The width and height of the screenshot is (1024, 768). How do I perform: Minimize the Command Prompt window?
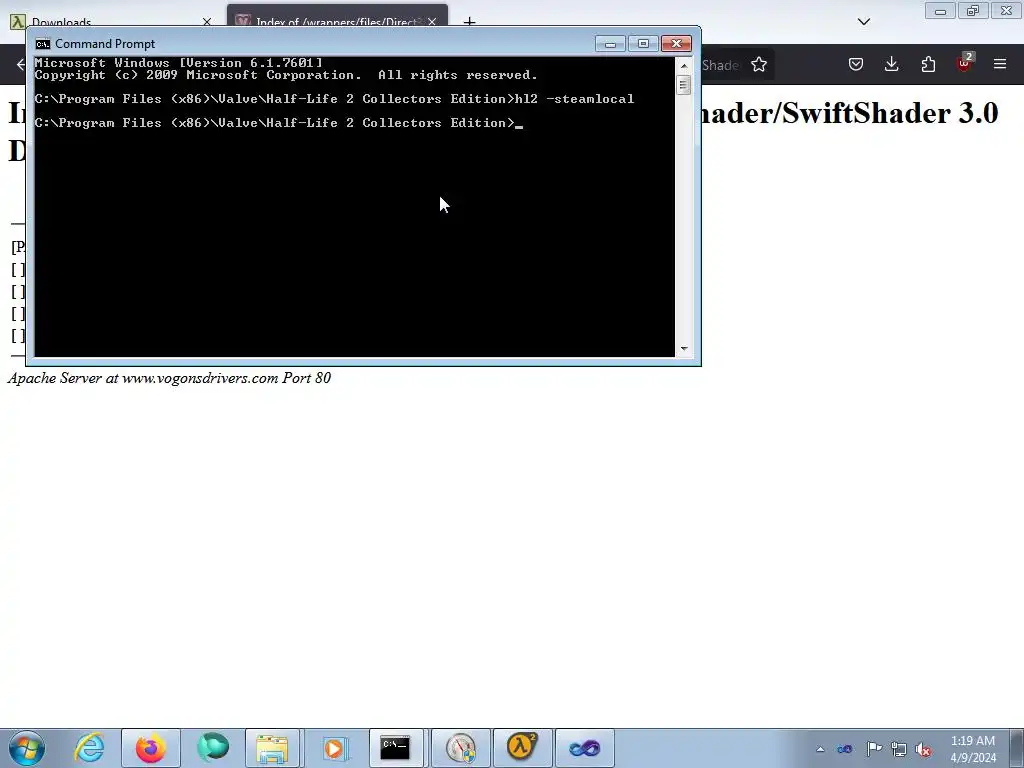pyautogui.click(x=610, y=44)
